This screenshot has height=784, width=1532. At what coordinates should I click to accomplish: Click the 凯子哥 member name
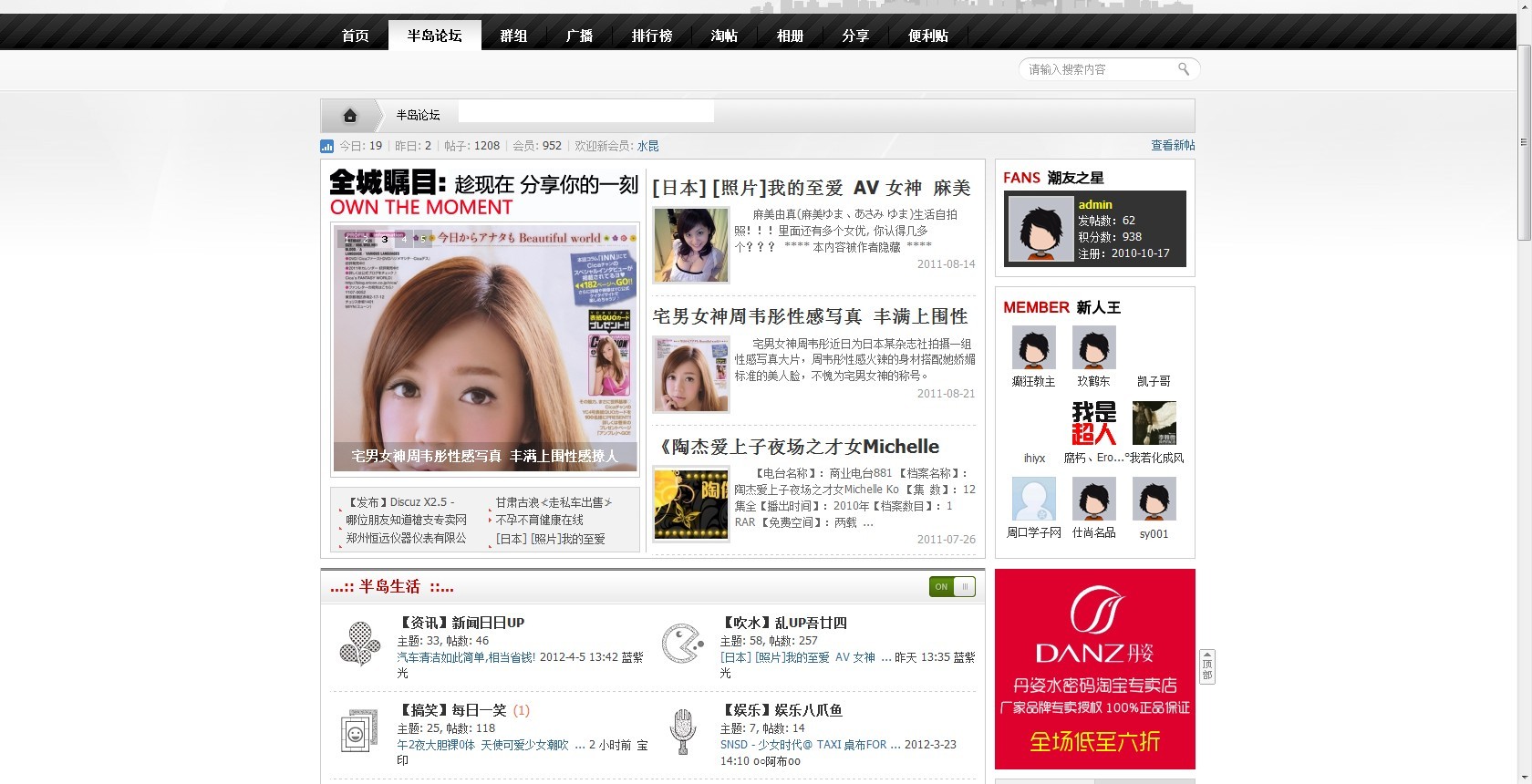pos(1154,382)
